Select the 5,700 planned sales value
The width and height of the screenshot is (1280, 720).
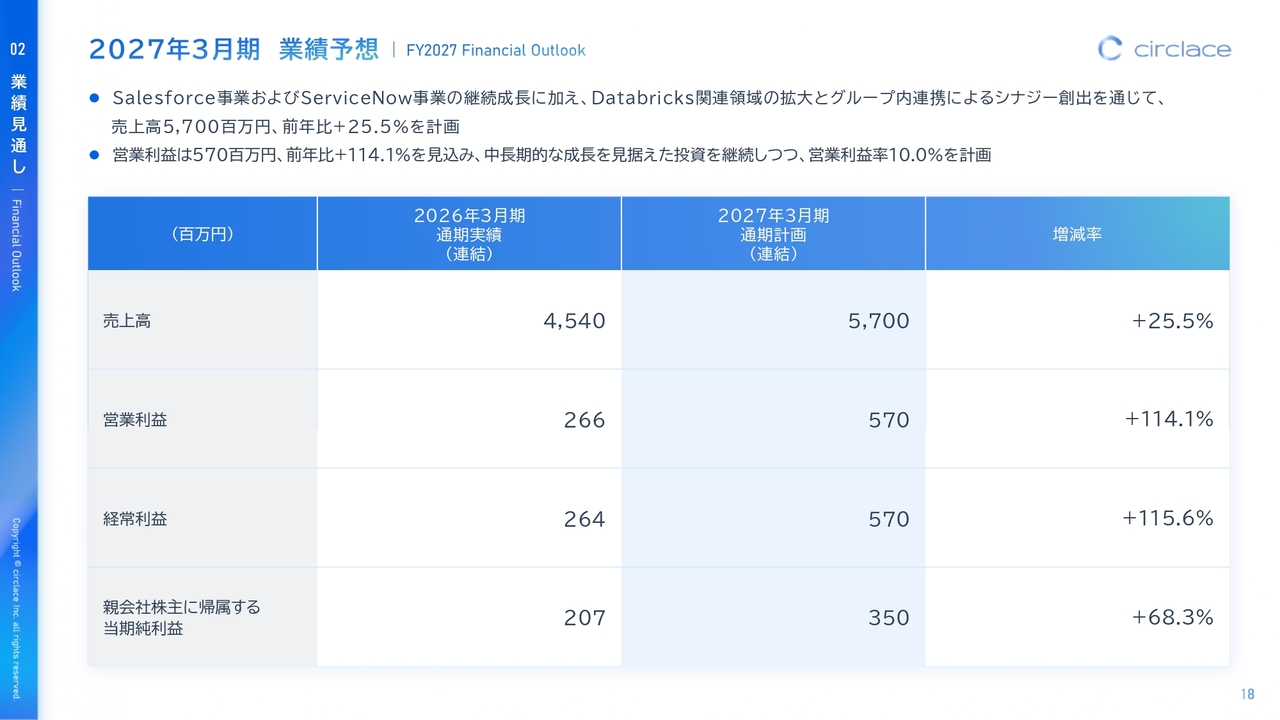click(x=877, y=321)
